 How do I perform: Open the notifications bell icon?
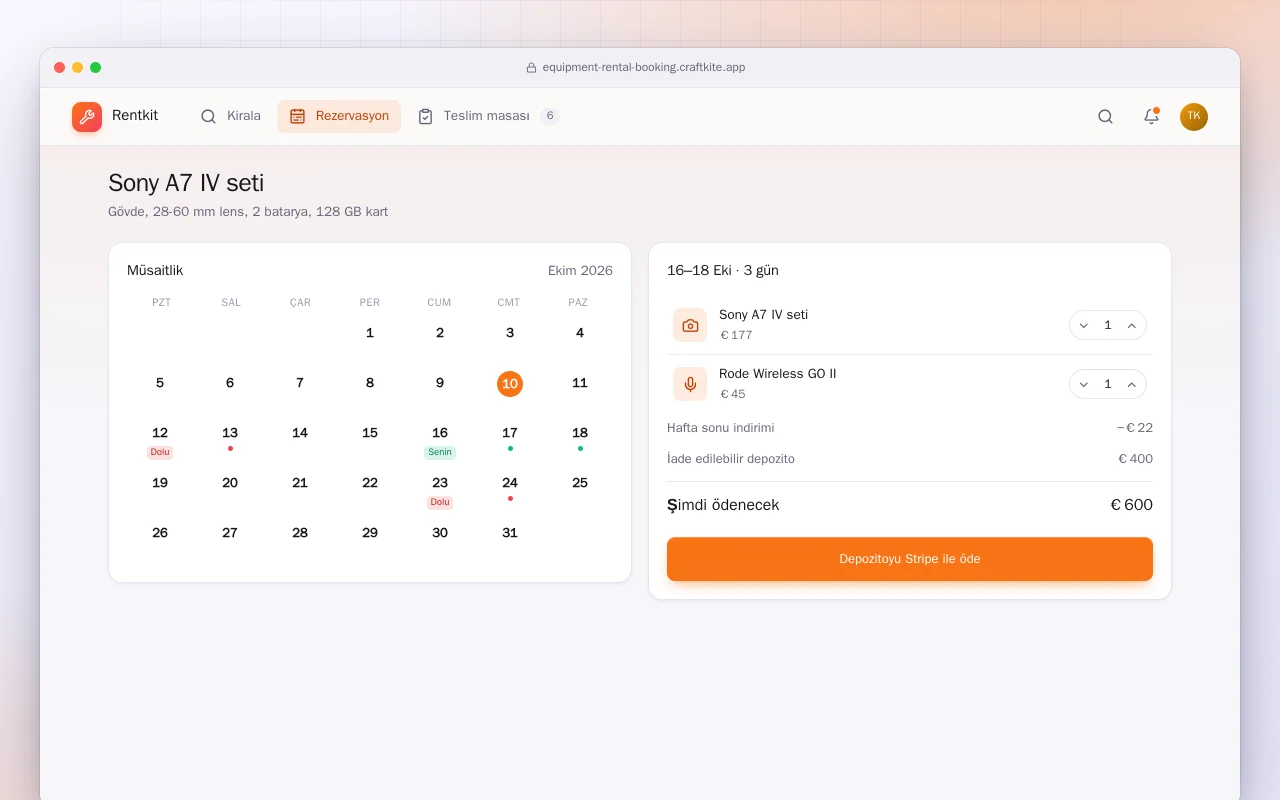tap(1151, 117)
